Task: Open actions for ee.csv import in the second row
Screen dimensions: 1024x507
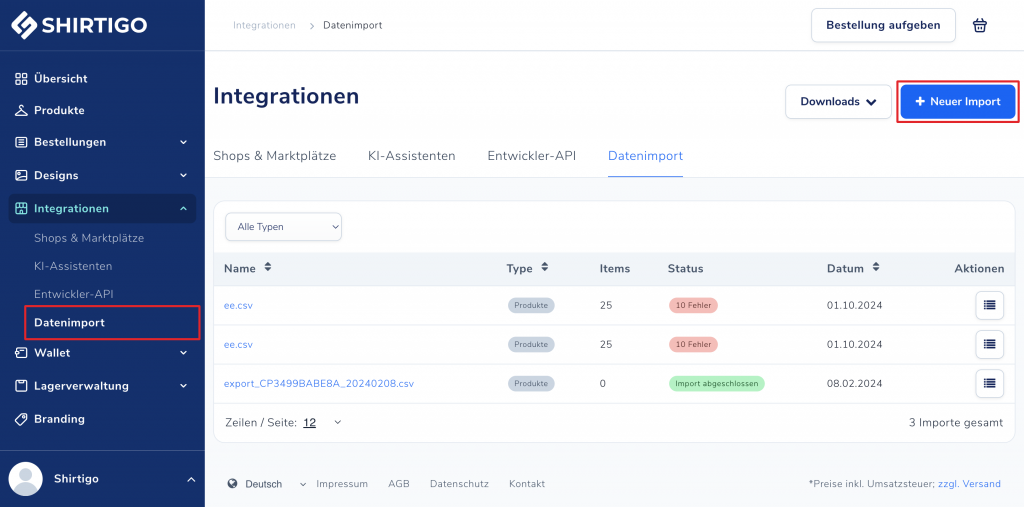Action: [x=989, y=344]
